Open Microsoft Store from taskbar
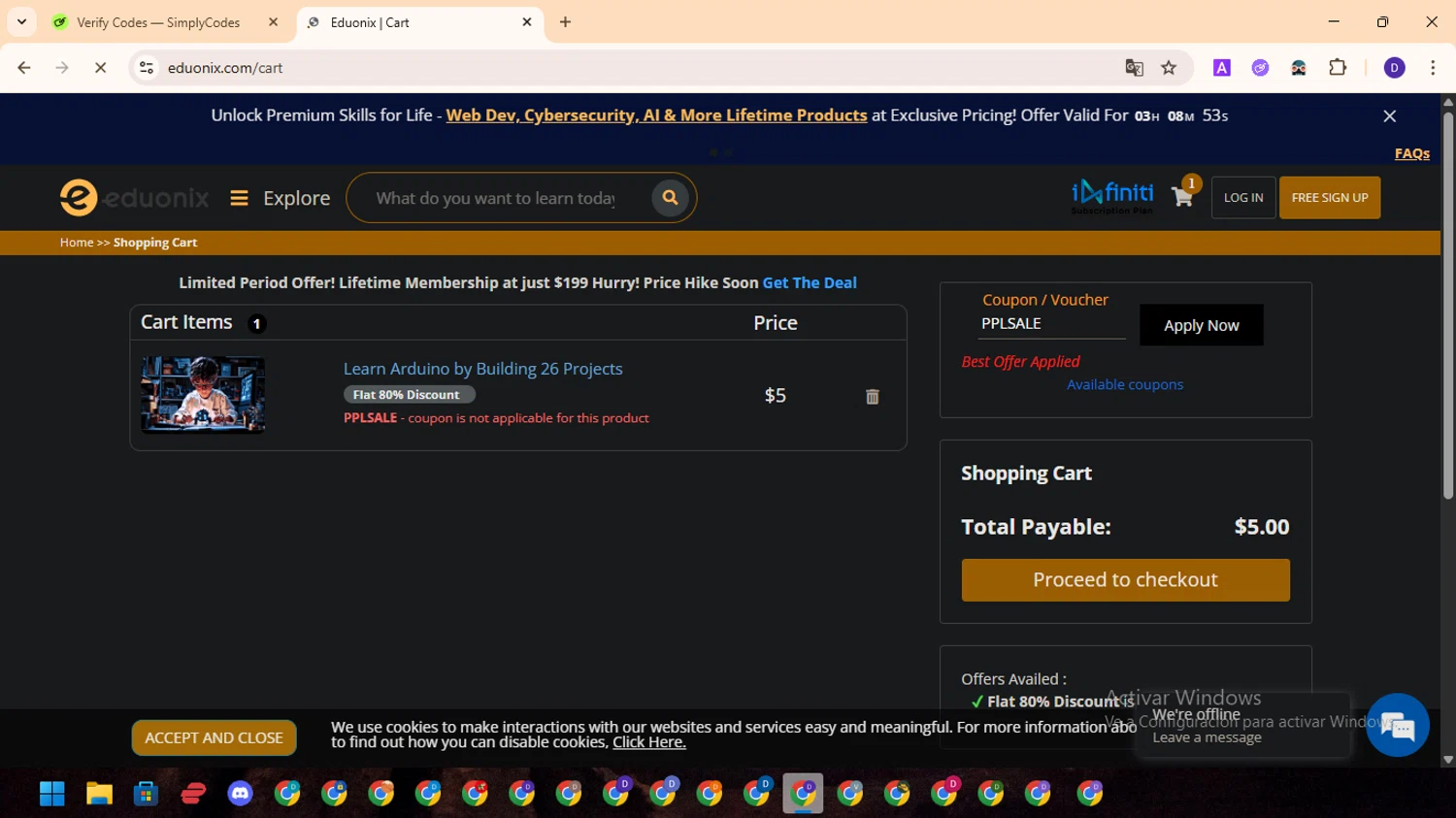Screen dimensions: 1456x818 [x=146, y=794]
